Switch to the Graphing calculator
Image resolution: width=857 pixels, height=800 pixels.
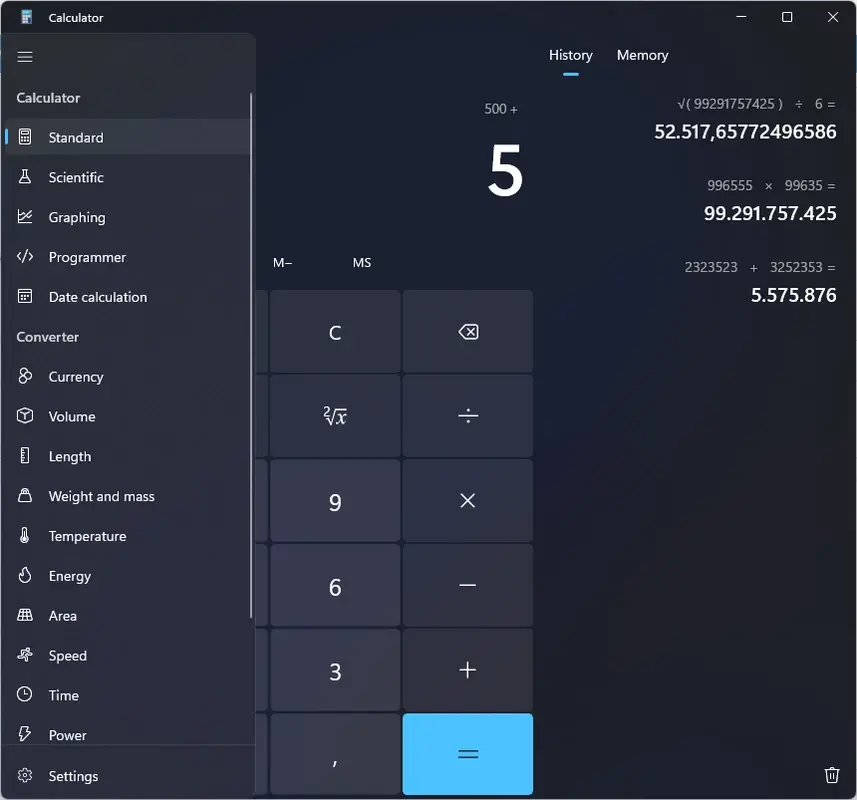click(x=77, y=217)
